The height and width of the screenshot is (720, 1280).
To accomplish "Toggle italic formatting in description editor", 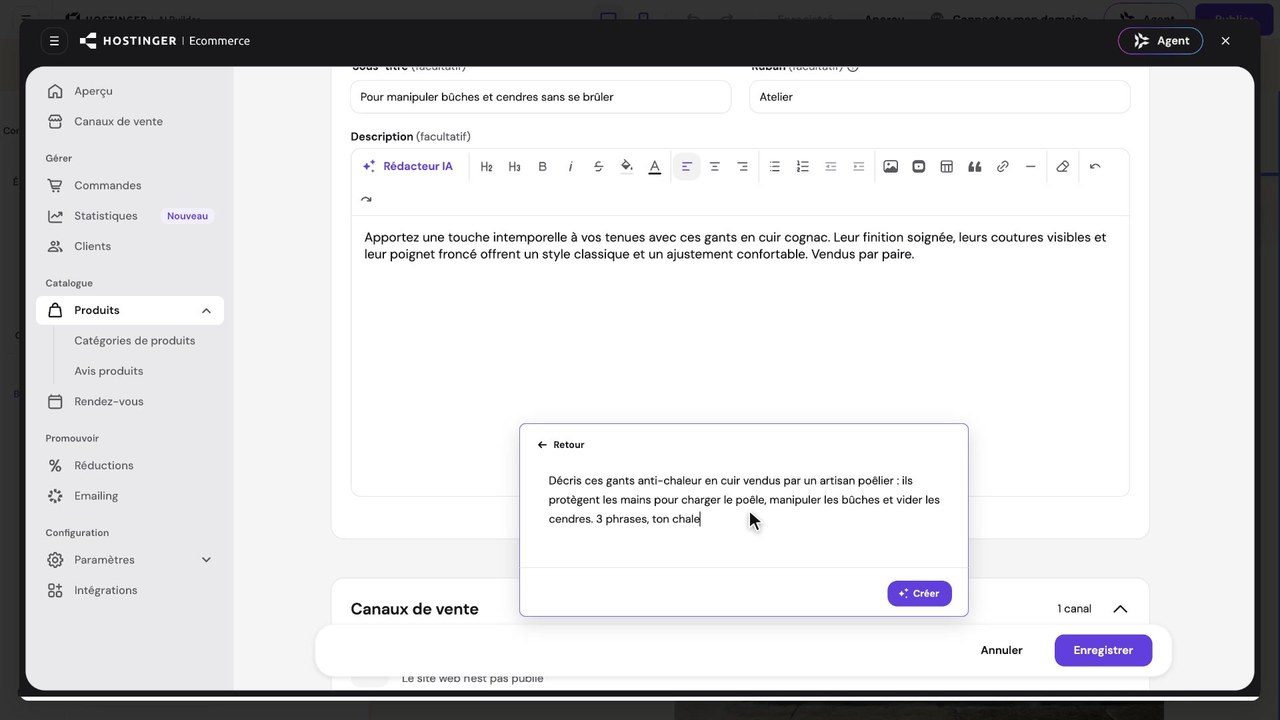I will [x=571, y=167].
